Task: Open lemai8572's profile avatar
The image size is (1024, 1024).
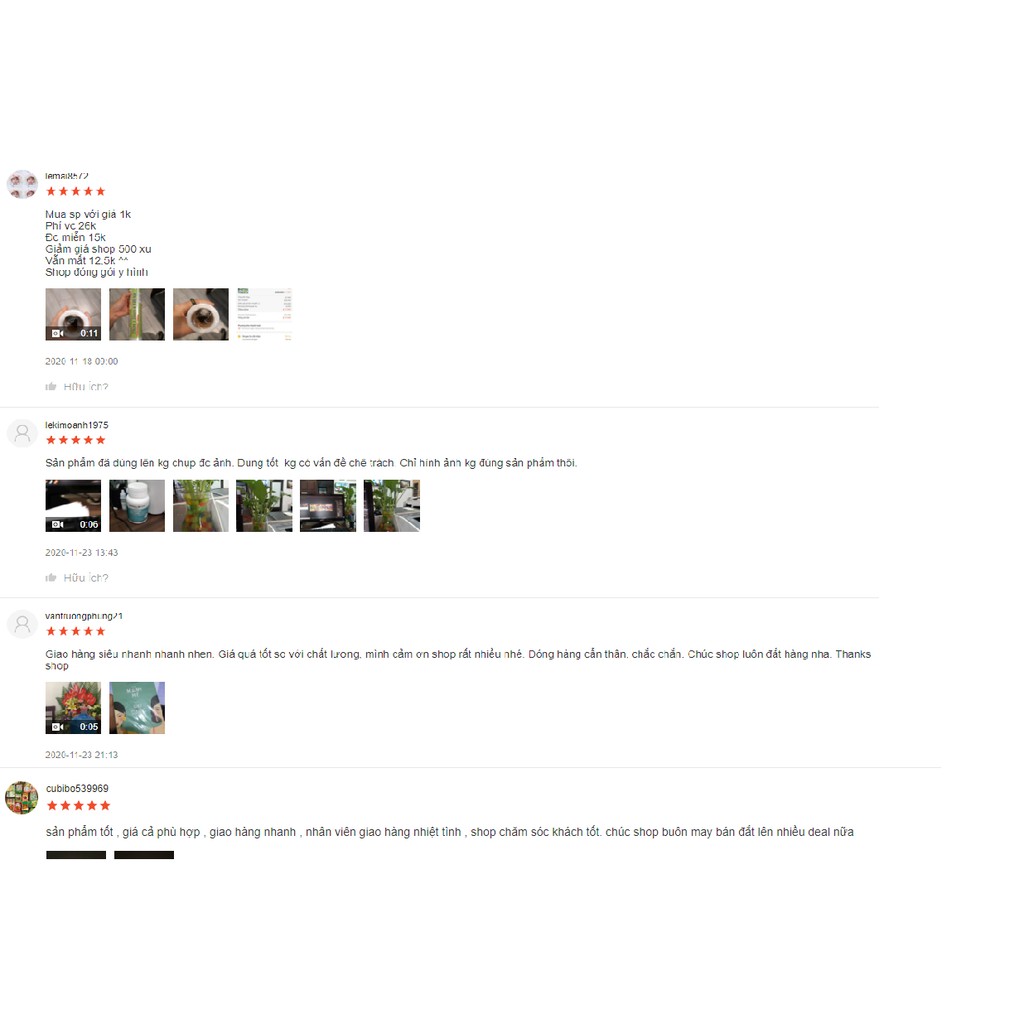Action: coord(22,184)
